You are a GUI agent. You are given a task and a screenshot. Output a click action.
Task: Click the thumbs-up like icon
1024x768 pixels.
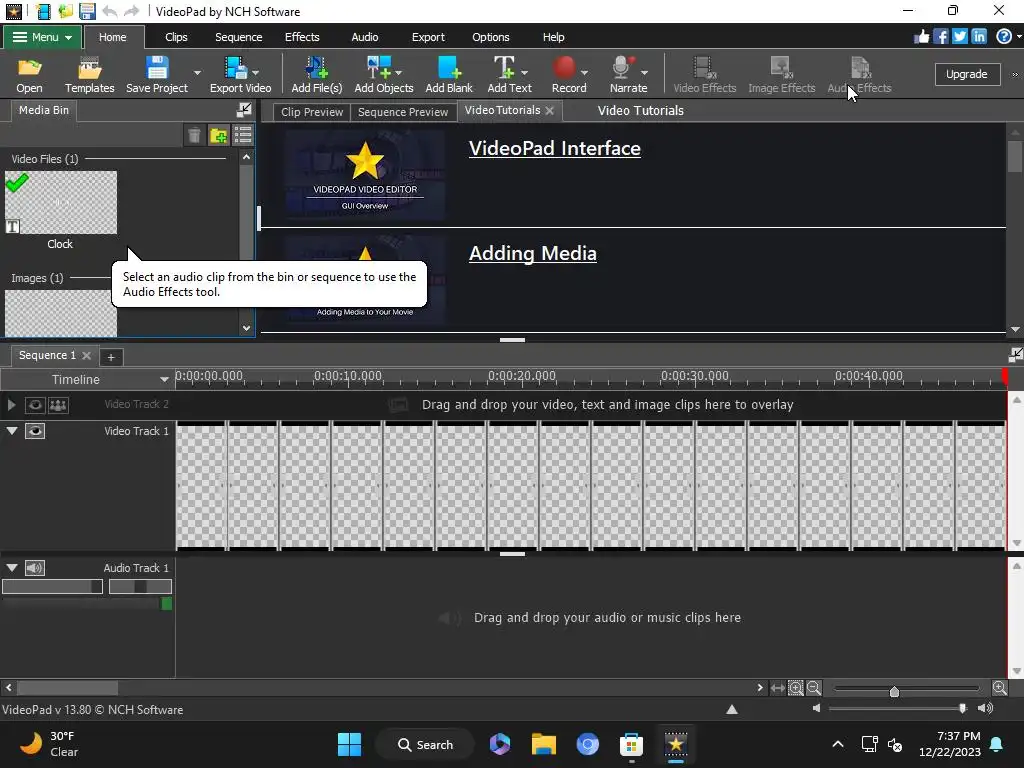click(x=921, y=37)
